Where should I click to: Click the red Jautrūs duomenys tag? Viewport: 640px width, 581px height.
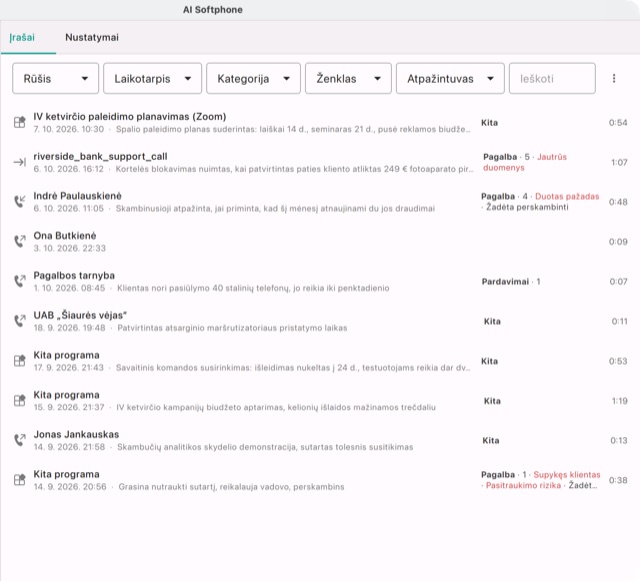525,162
